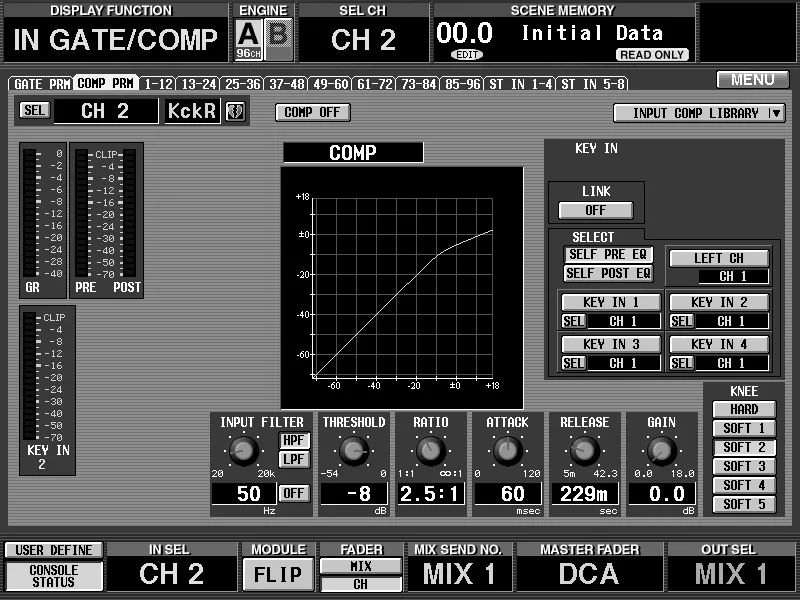Select HPF filter type
Image resolution: width=800 pixels, height=600 pixels.
(294, 440)
